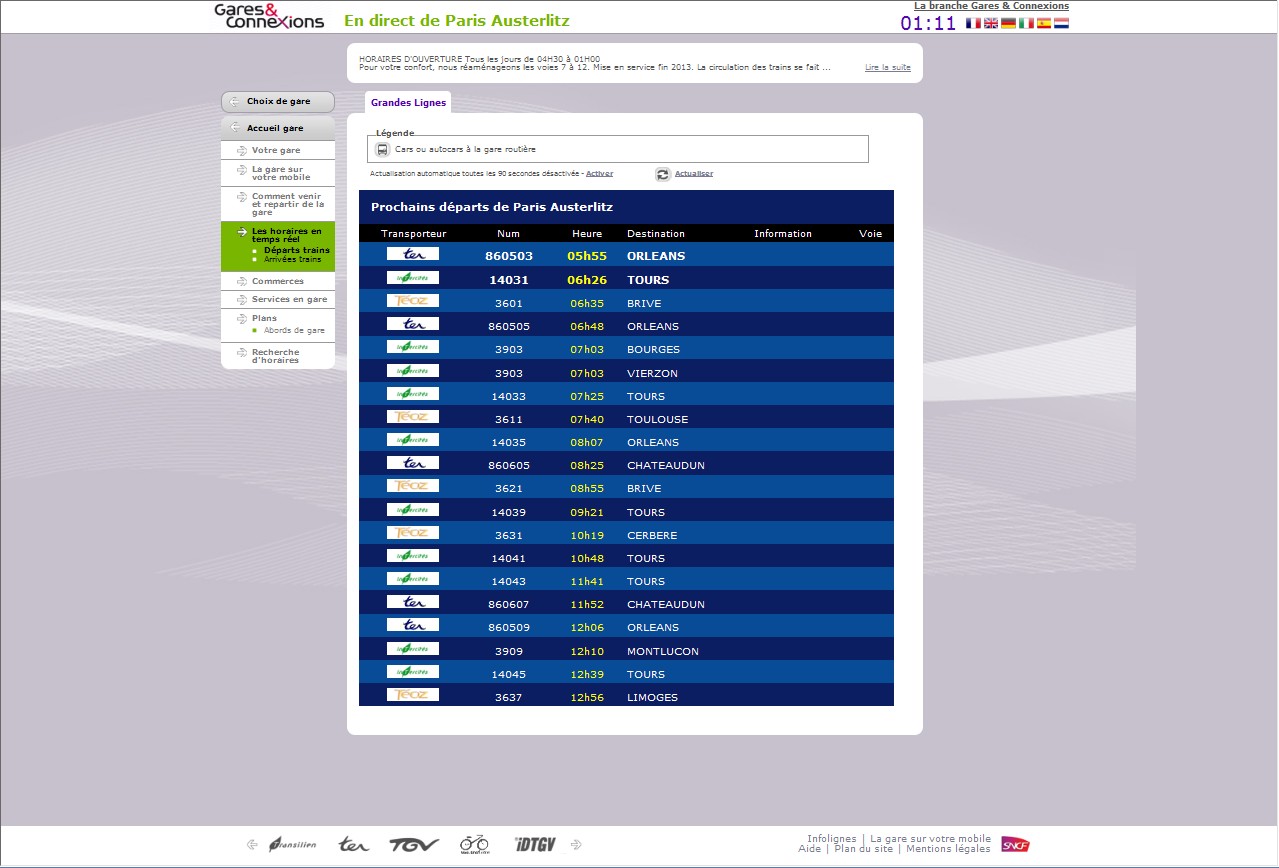The image size is (1279, 868).
Task: Click Intercités logo for Montlucon train
Action: (413, 648)
